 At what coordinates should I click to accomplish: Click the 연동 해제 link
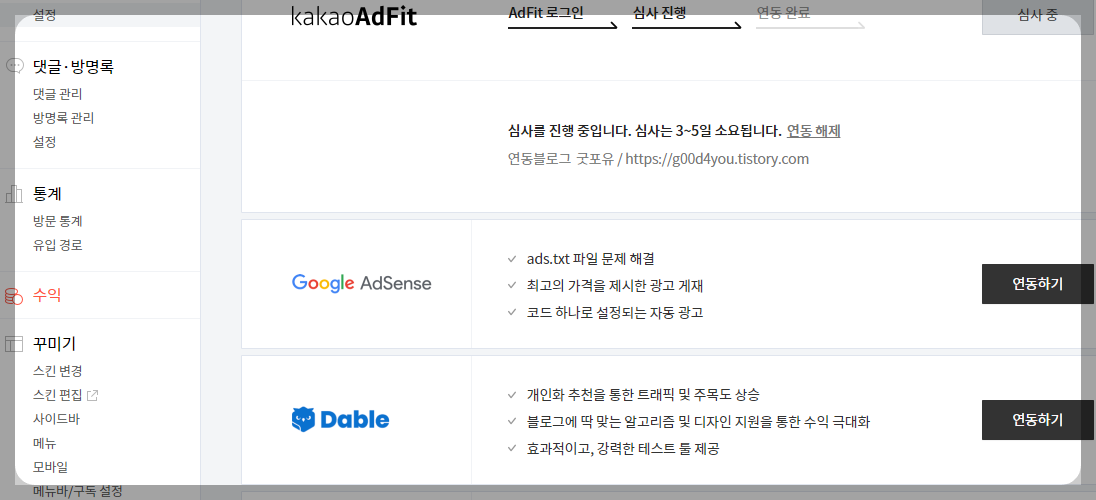[x=814, y=131]
